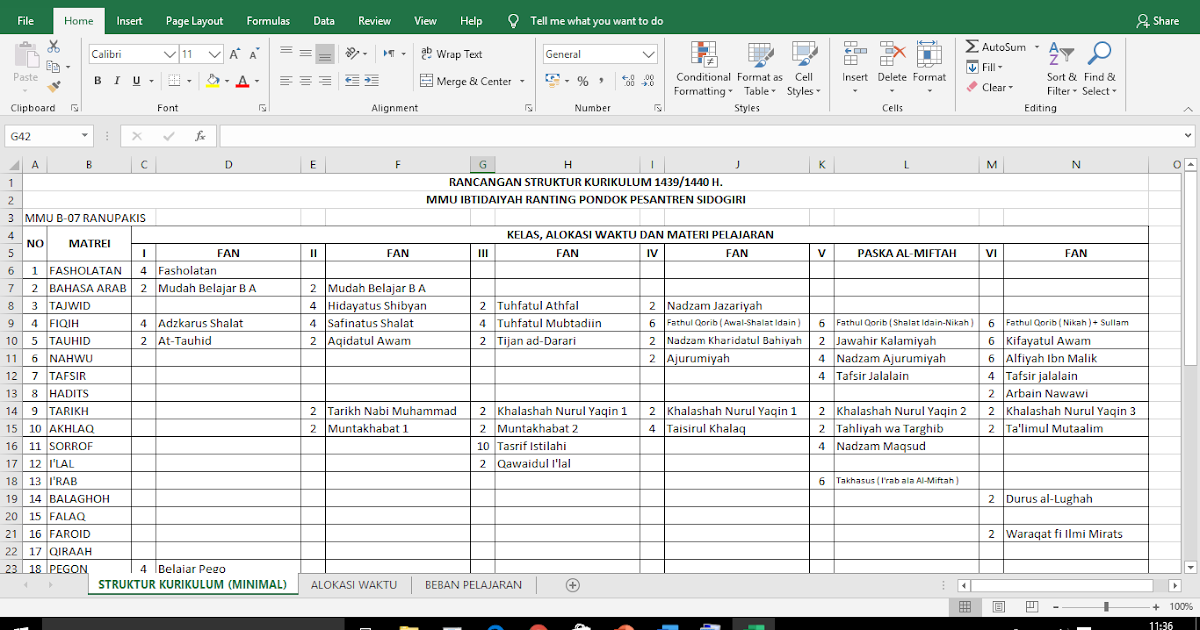Image resolution: width=1200 pixels, height=630 pixels.
Task: Open the fill color dropdown arrow
Action: (x=227, y=79)
